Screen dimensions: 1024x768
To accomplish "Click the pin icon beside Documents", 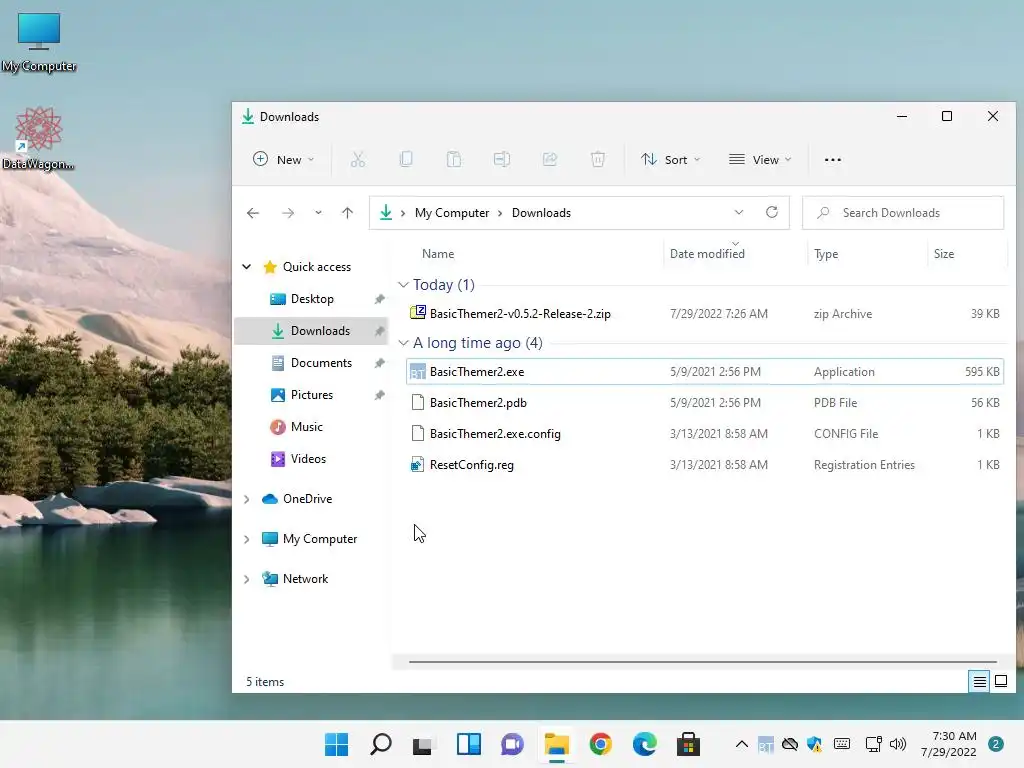I will [379, 363].
